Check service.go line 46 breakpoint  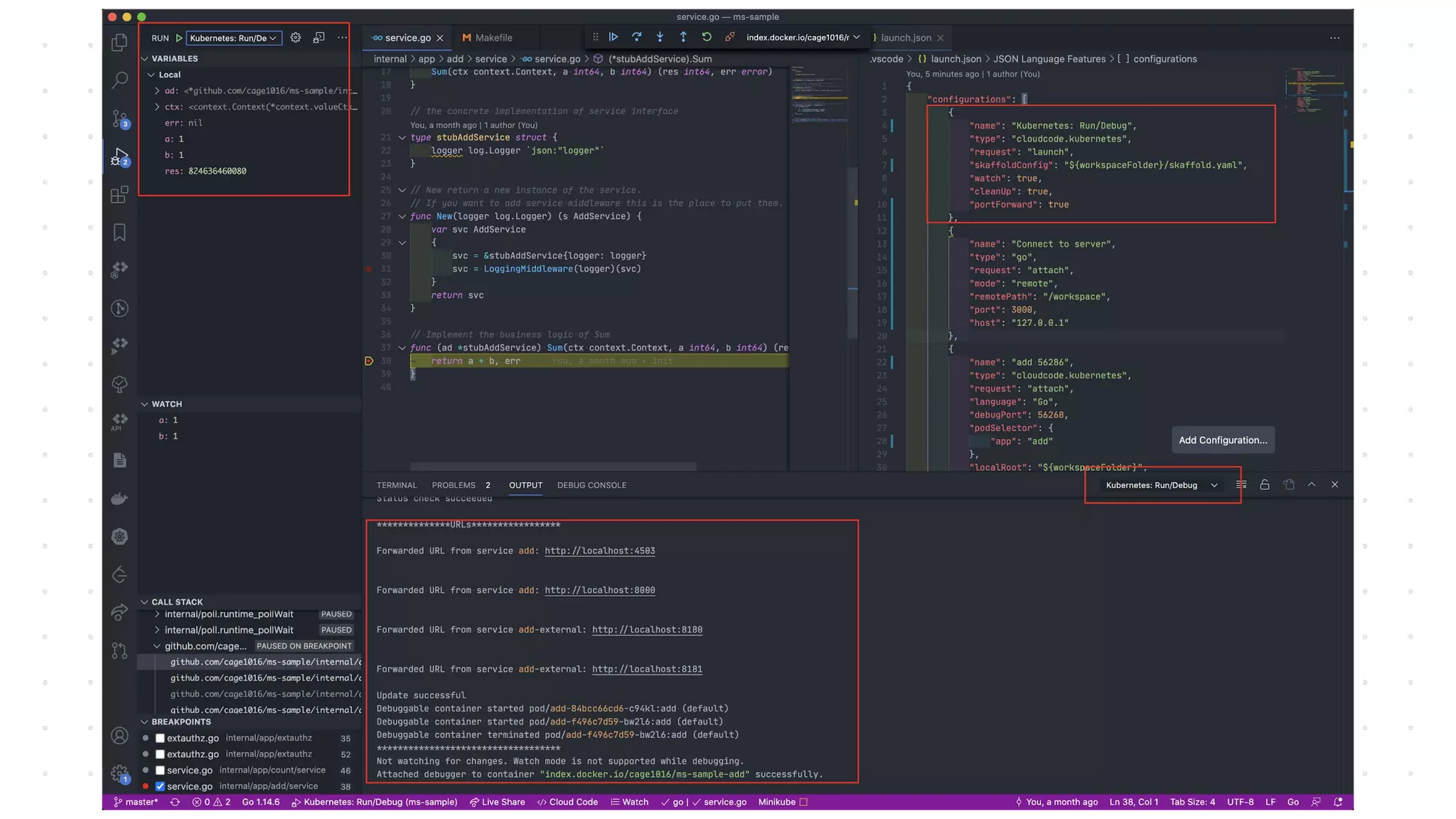click(160, 770)
